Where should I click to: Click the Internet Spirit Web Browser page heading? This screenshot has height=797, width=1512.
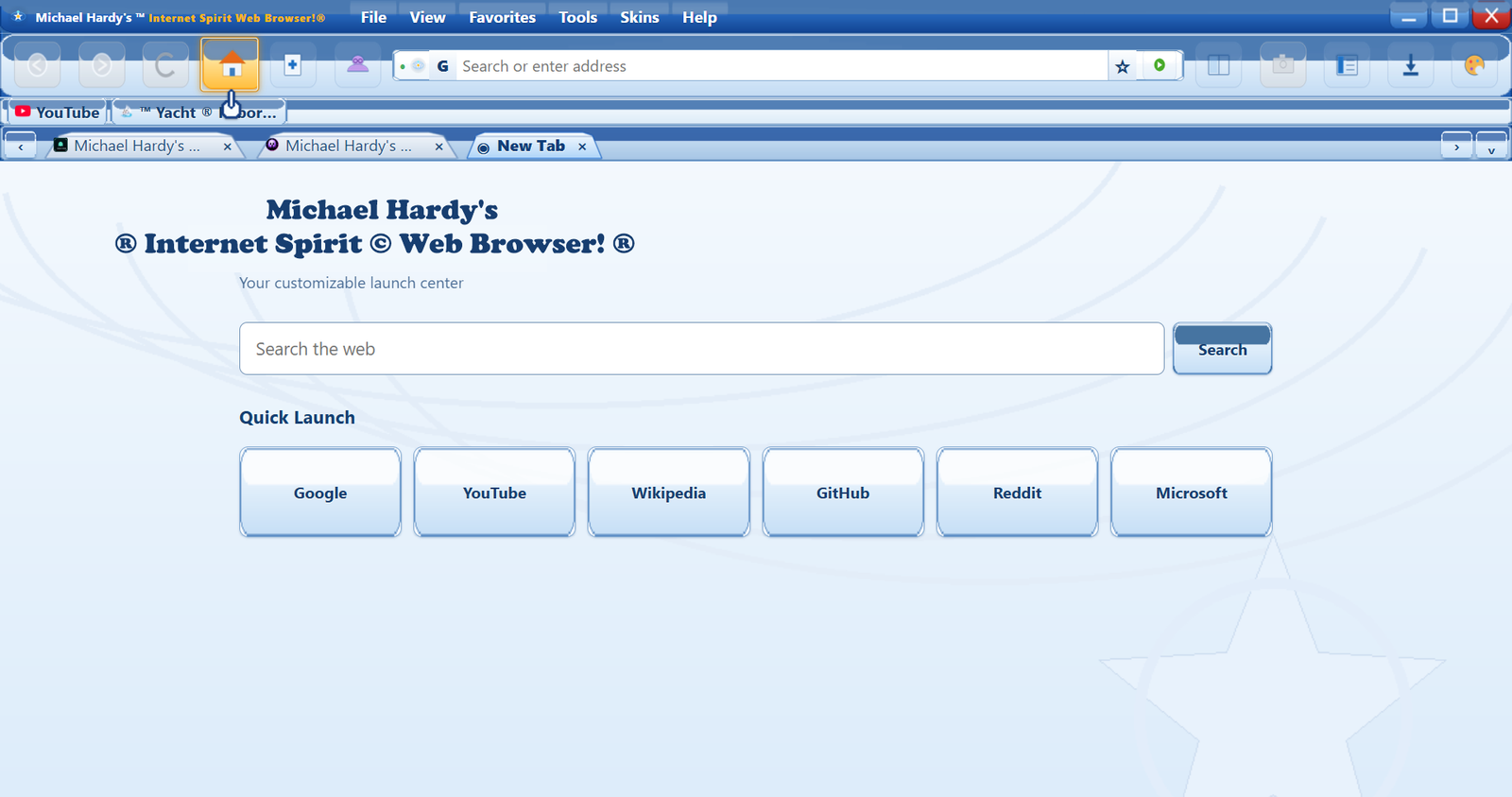(x=375, y=227)
